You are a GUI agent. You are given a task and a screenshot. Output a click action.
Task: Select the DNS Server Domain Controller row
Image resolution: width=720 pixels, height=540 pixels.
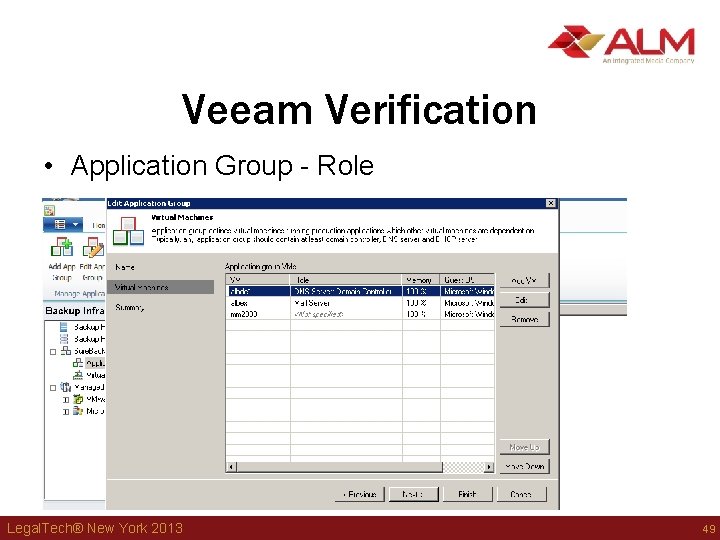[x=361, y=291]
